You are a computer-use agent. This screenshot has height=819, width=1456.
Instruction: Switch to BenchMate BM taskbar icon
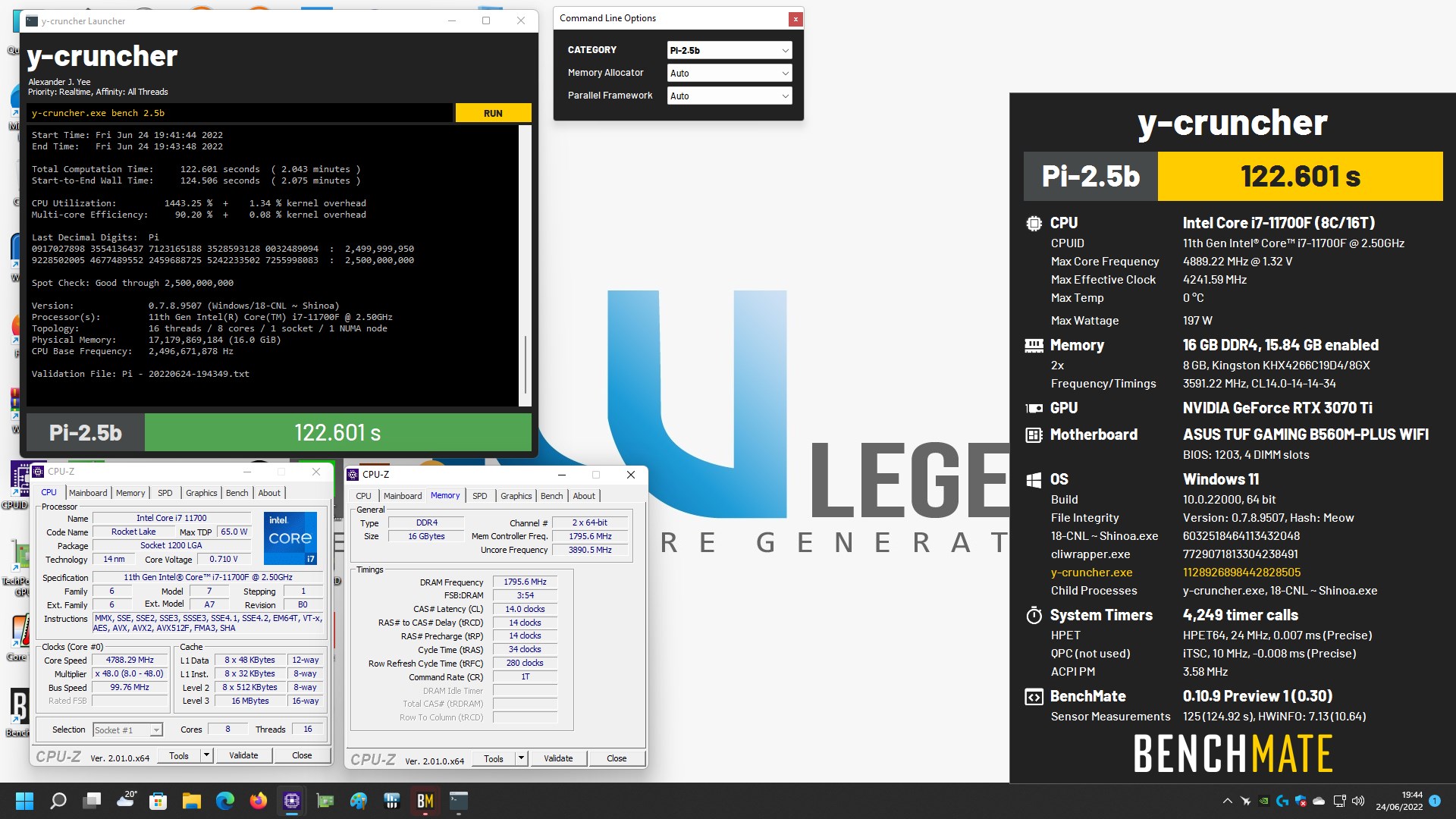pyautogui.click(x=425, y=801)
